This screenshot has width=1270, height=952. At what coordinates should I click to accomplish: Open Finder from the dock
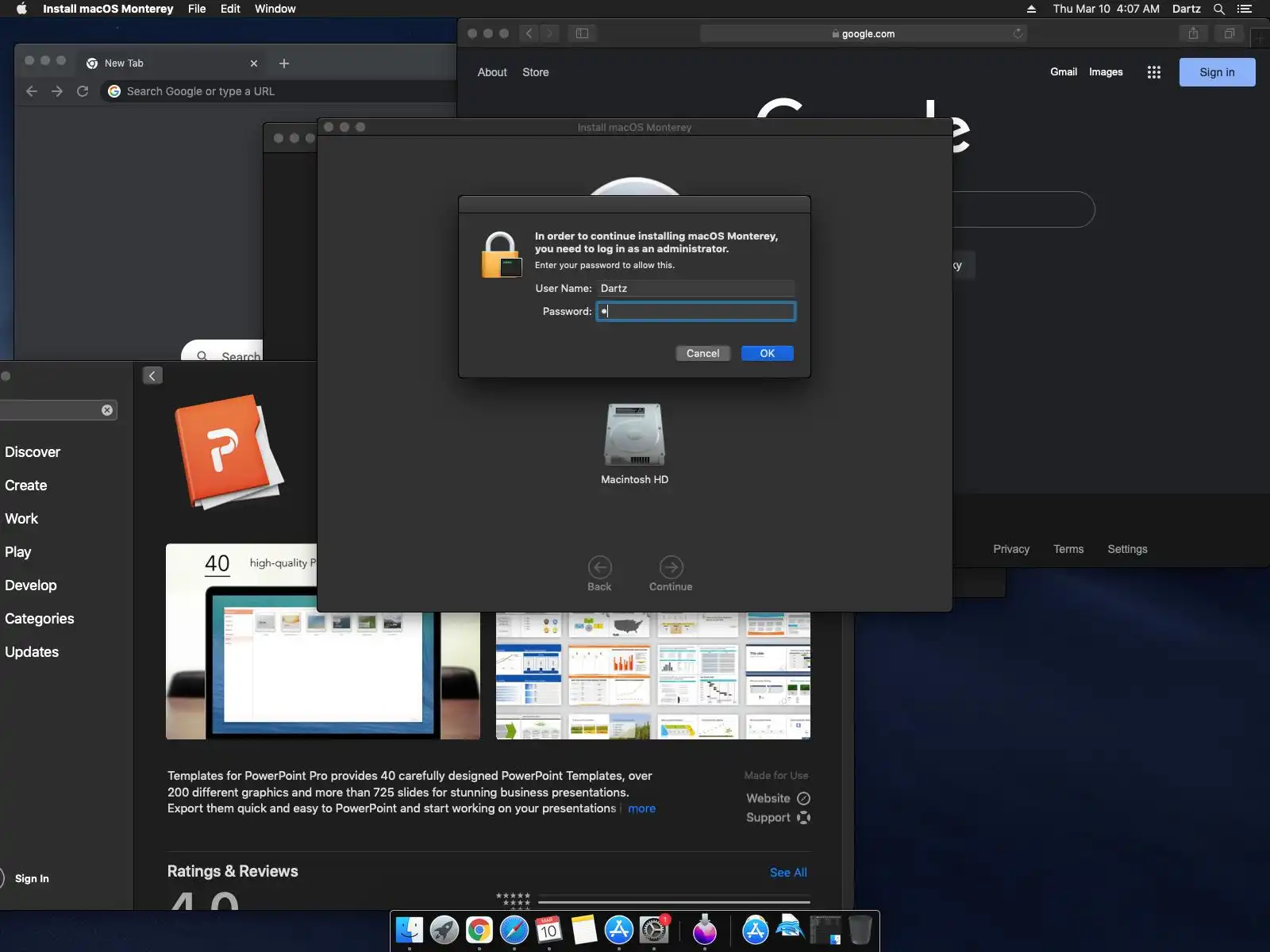[x=410, y=930]
